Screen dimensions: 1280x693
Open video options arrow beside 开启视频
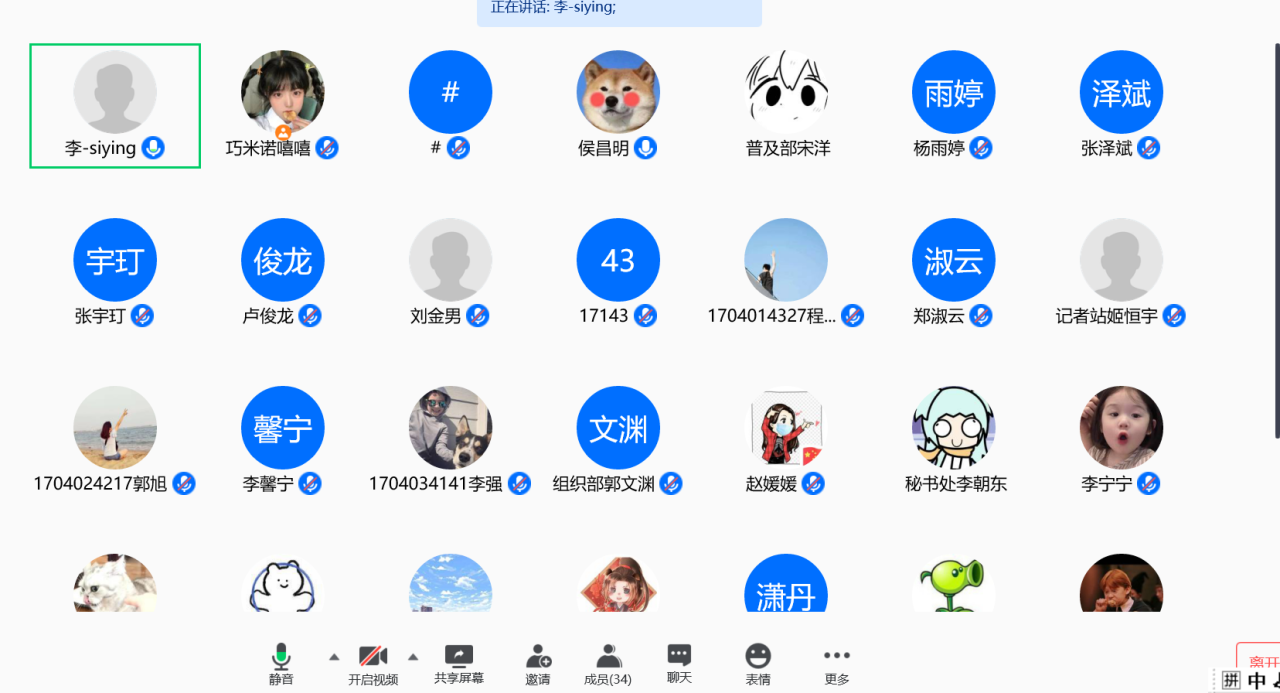pos(412,657)
